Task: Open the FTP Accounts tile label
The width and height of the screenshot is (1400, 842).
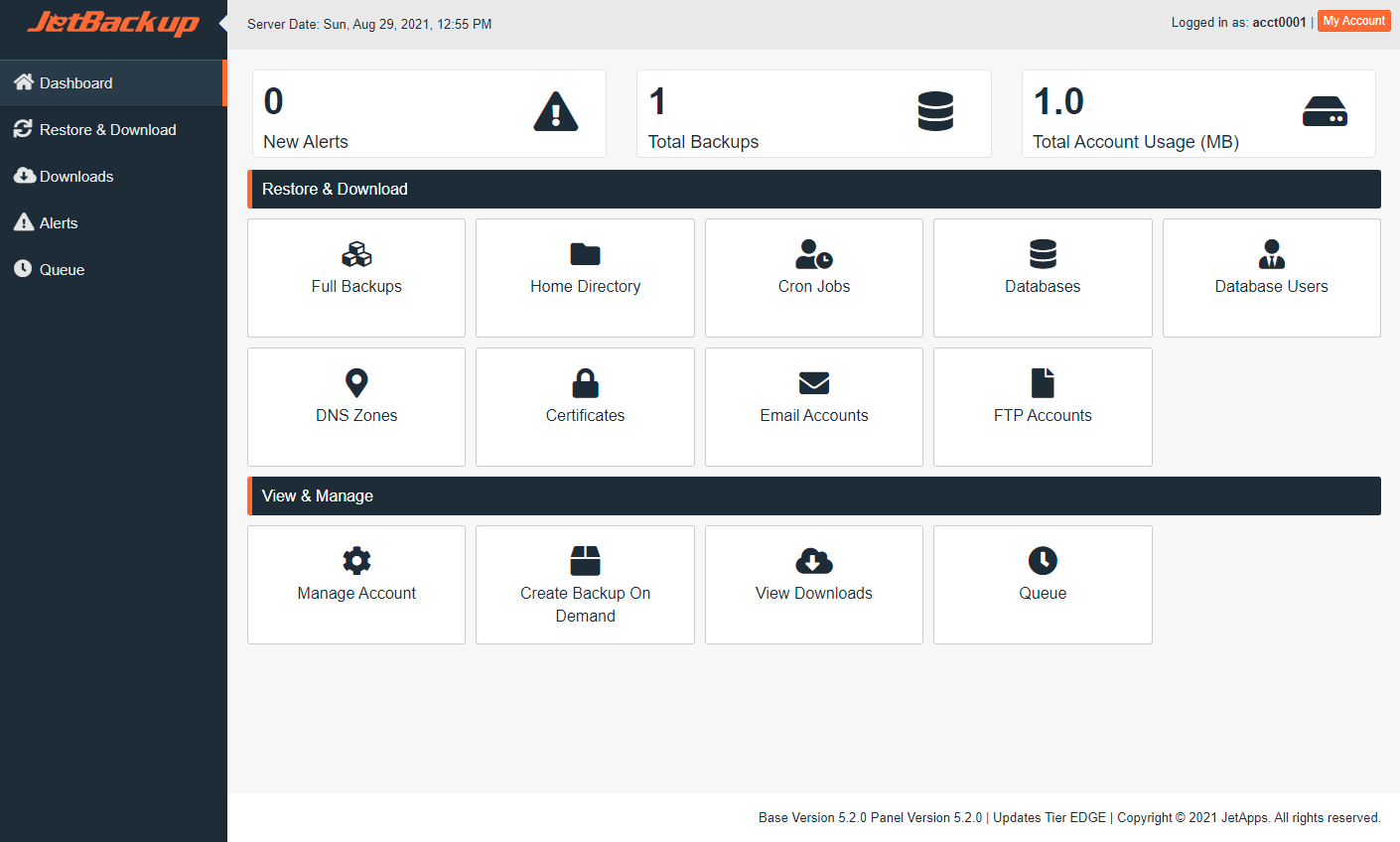Action: (1043, 416)
